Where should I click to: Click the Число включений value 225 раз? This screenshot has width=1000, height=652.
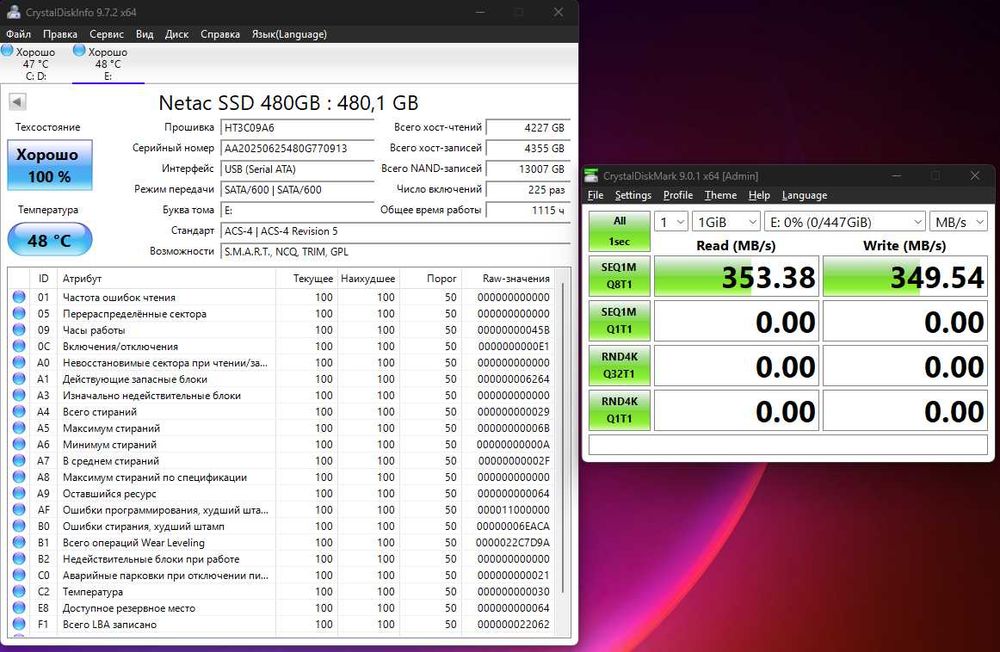point(527,189)
